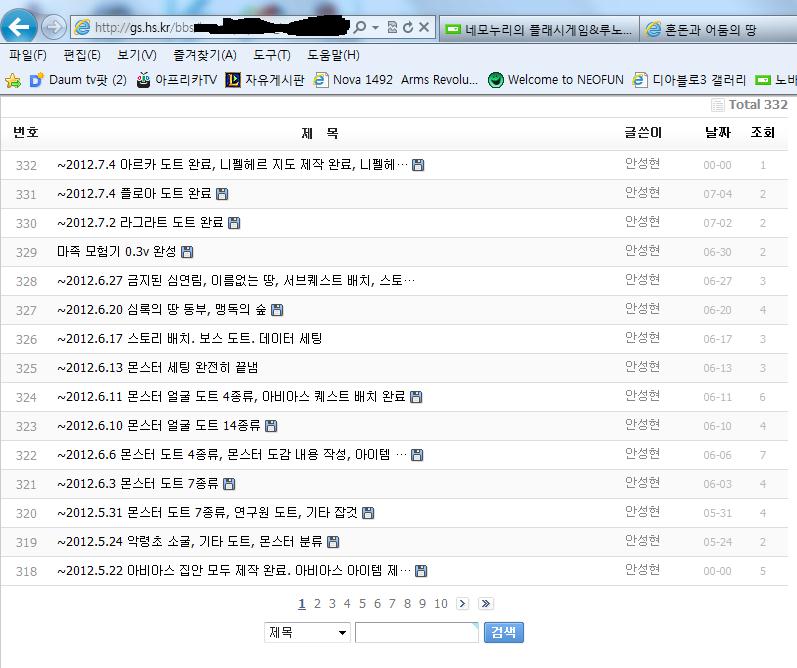This screenshot has width=797, height=668.
Task: Open post ~2012.7.4 플로아 도트 완료
Action: coord(134,194)
